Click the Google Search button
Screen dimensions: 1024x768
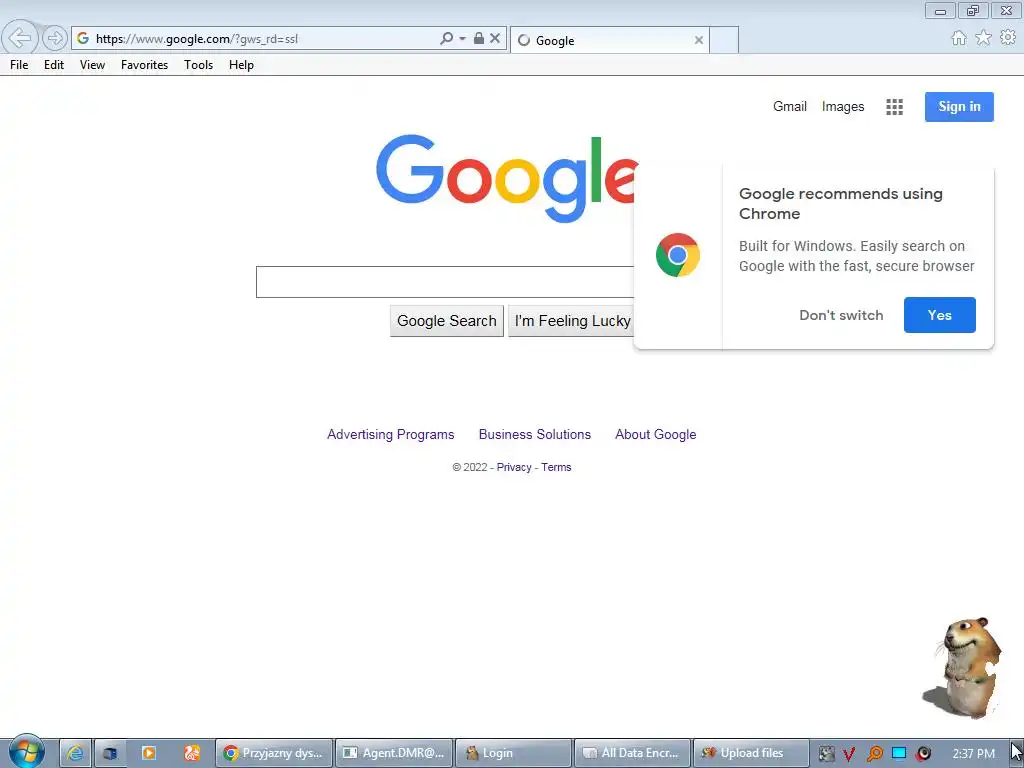click(447, 321)
